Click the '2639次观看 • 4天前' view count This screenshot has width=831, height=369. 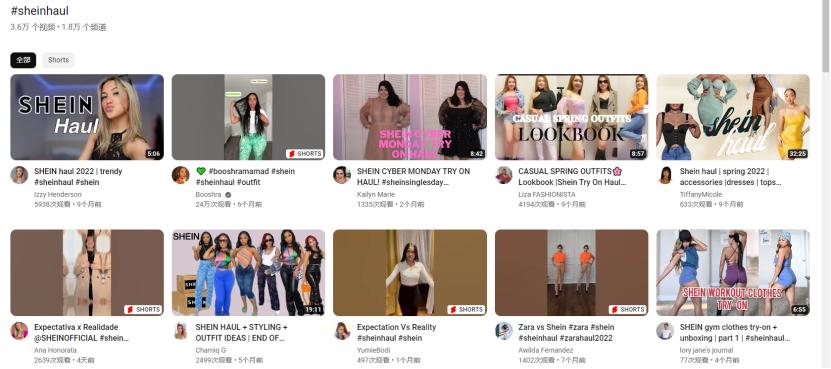64,360
